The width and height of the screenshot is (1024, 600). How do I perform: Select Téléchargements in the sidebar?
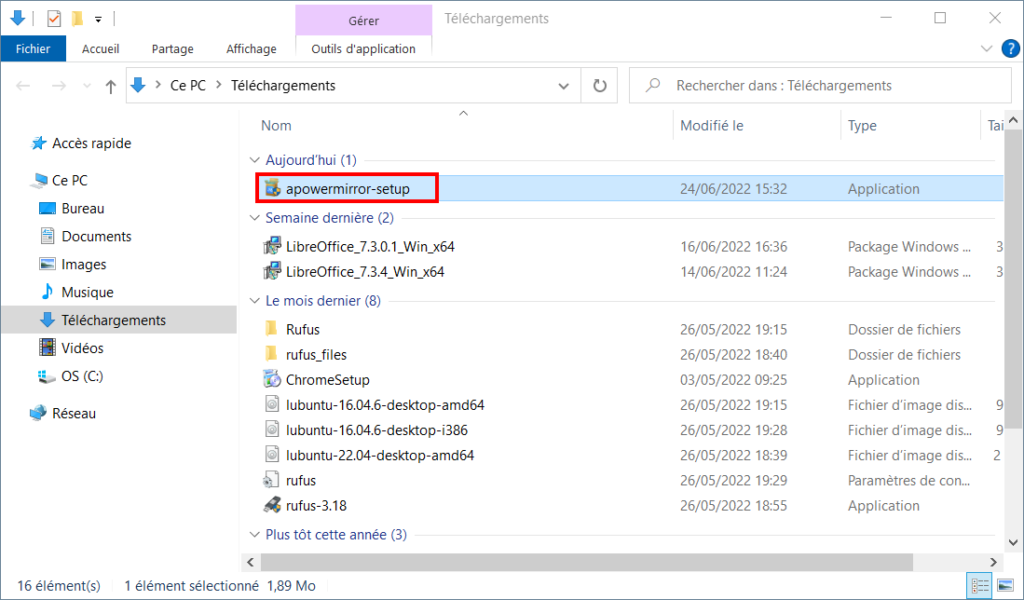(114, 320)
